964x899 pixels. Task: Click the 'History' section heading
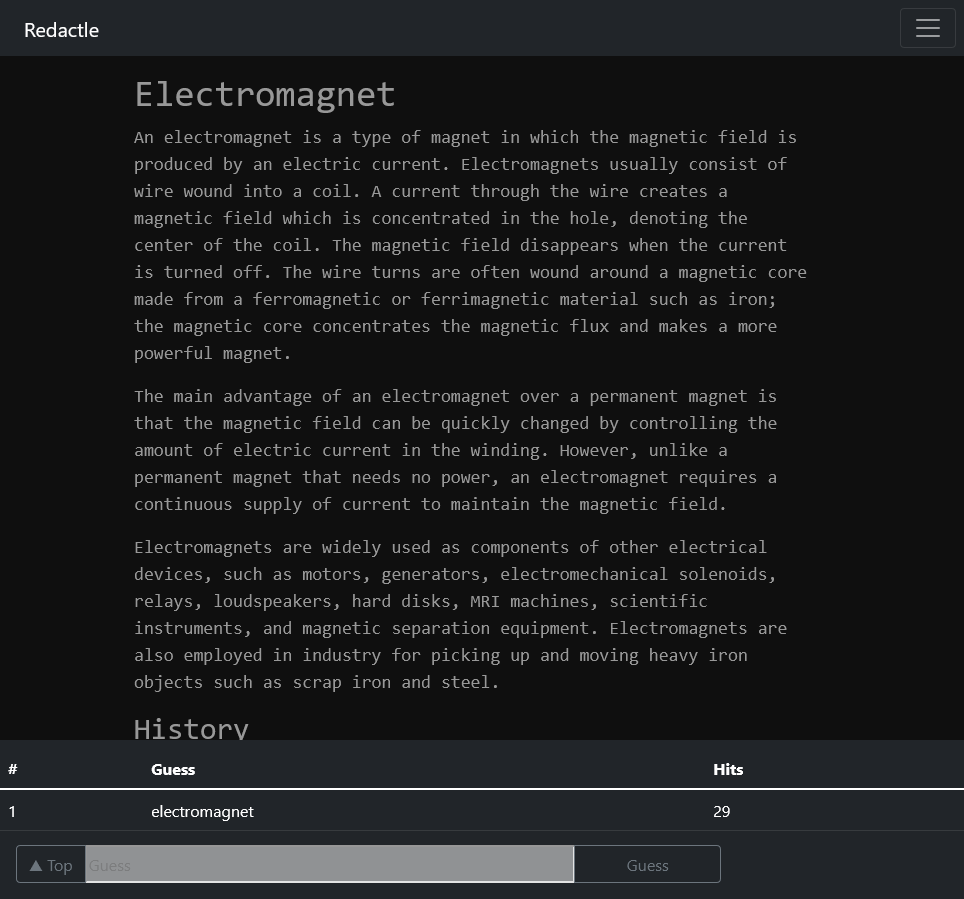tap(191, 728)
